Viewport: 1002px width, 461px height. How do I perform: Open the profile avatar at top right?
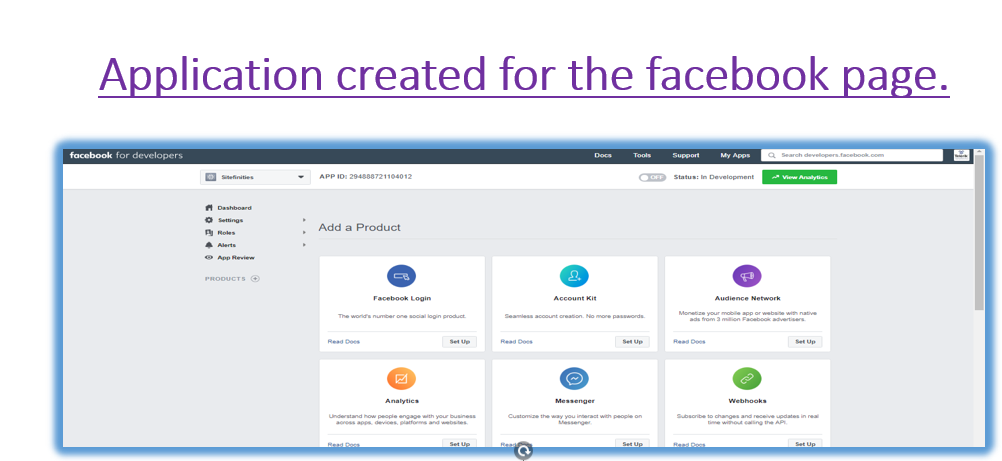click(961, 155)
